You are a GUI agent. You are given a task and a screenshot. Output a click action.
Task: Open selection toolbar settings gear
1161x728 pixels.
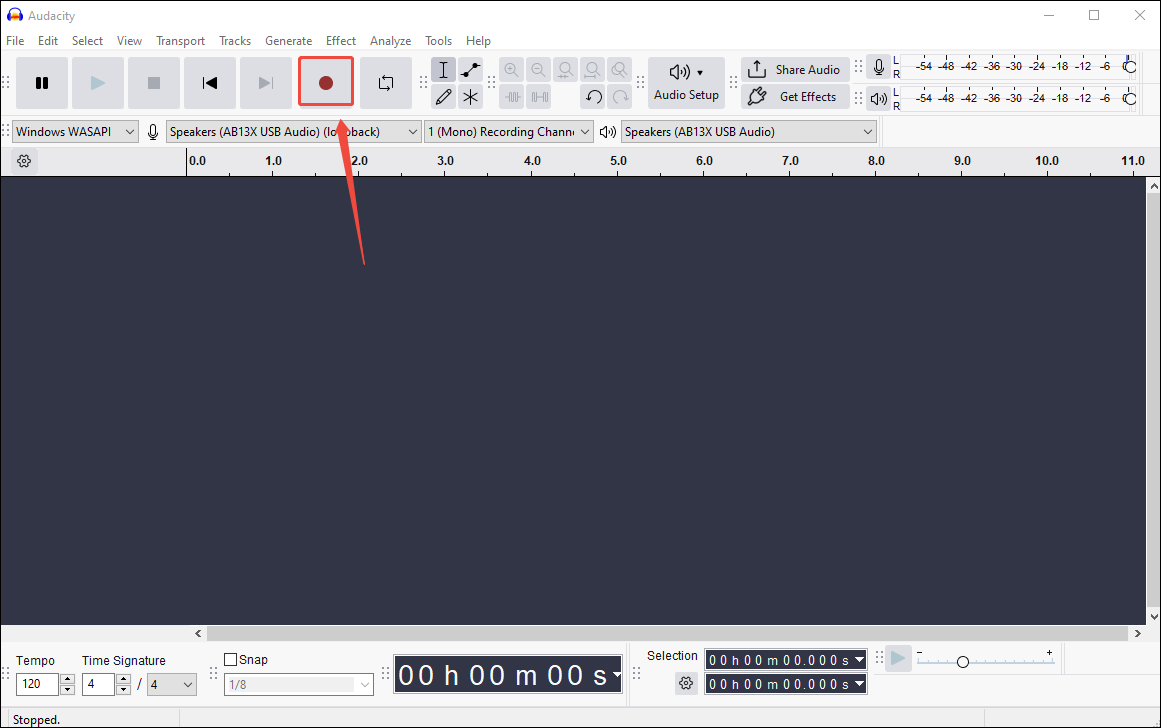(x=686, y=683)
